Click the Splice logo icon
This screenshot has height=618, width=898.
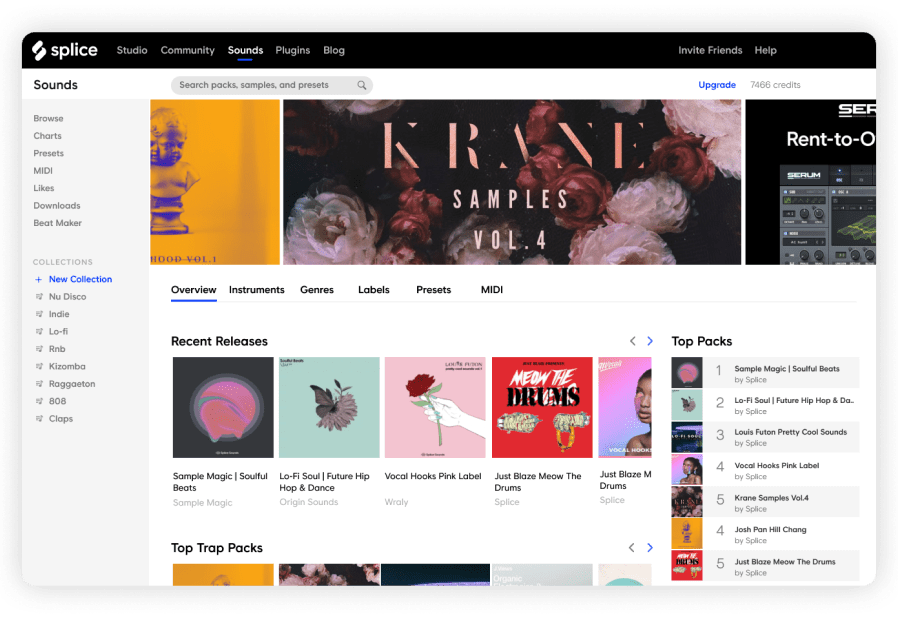point(39,50)
